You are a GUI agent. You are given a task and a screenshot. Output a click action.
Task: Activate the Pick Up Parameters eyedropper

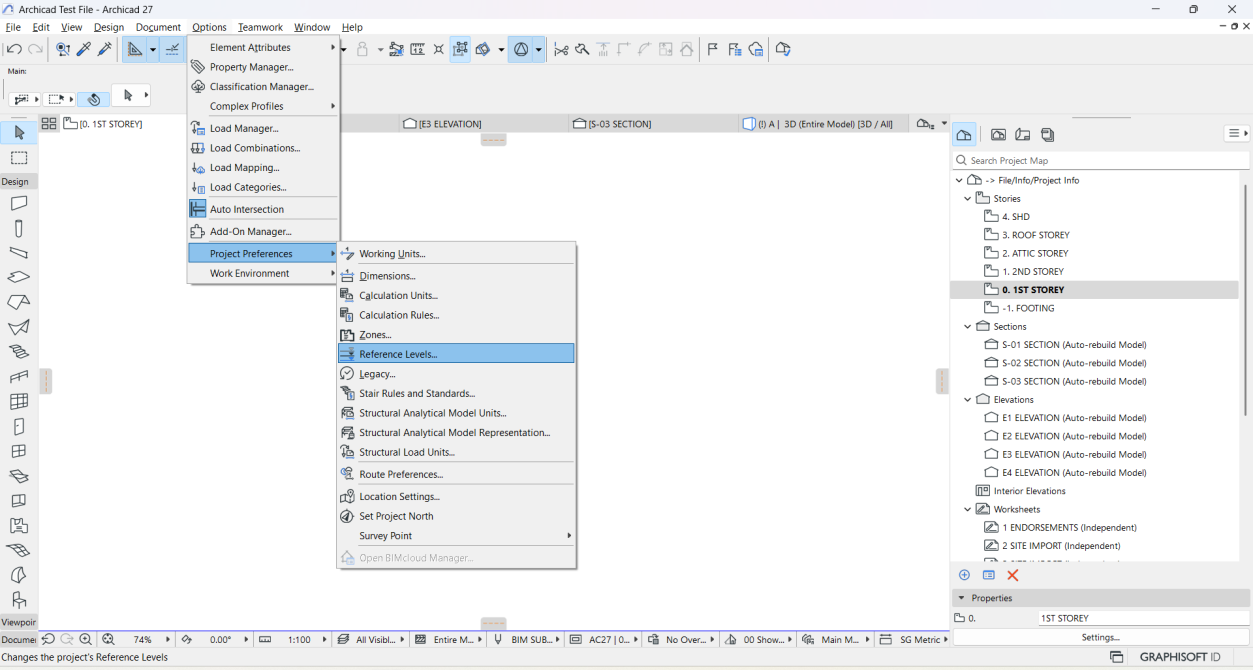[x=84, y=49]
